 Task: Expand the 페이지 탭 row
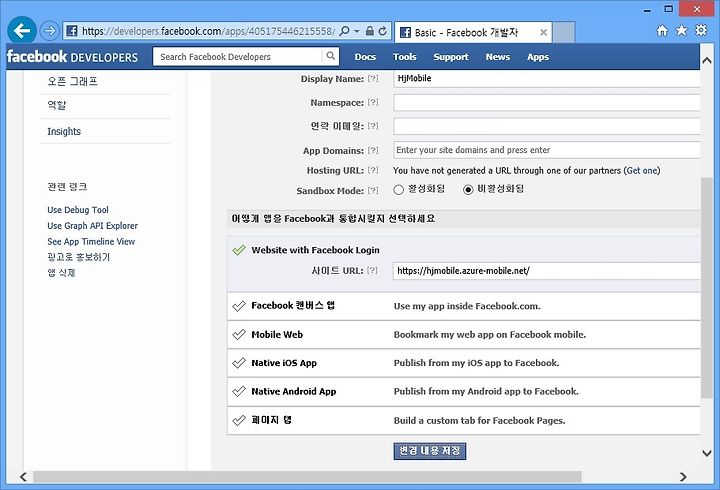(x=464, y=420)
